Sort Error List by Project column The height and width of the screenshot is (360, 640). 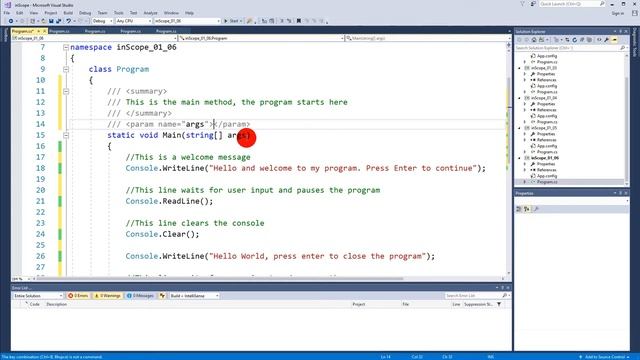pyautogui.click(x=358, y=304)
